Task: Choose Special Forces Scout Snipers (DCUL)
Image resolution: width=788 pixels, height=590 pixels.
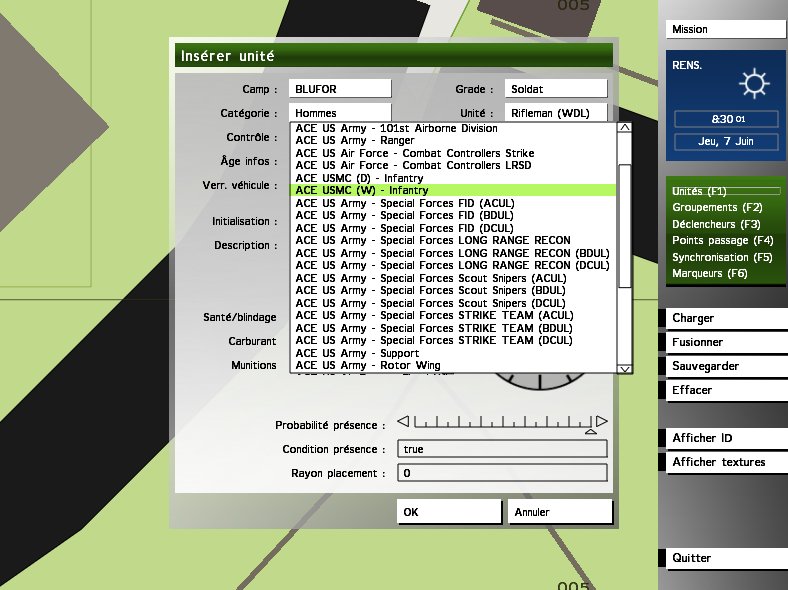Action: (453, 303)
